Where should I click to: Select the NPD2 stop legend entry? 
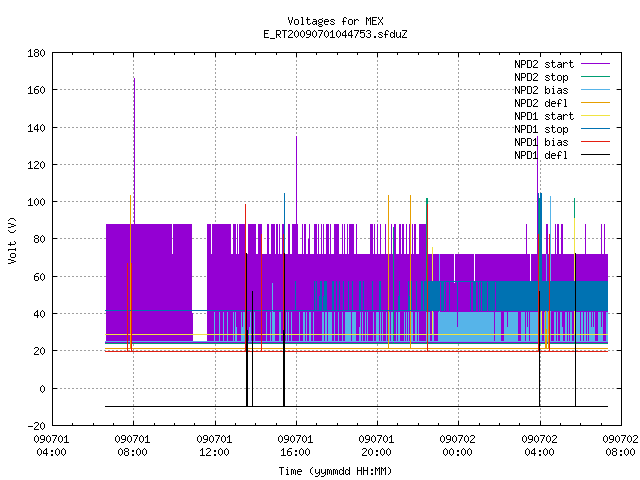click(x=541, y=77)
